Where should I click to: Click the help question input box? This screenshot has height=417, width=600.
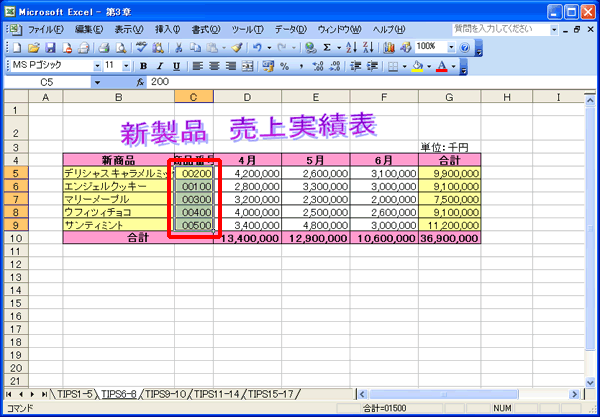pos(501,29)
